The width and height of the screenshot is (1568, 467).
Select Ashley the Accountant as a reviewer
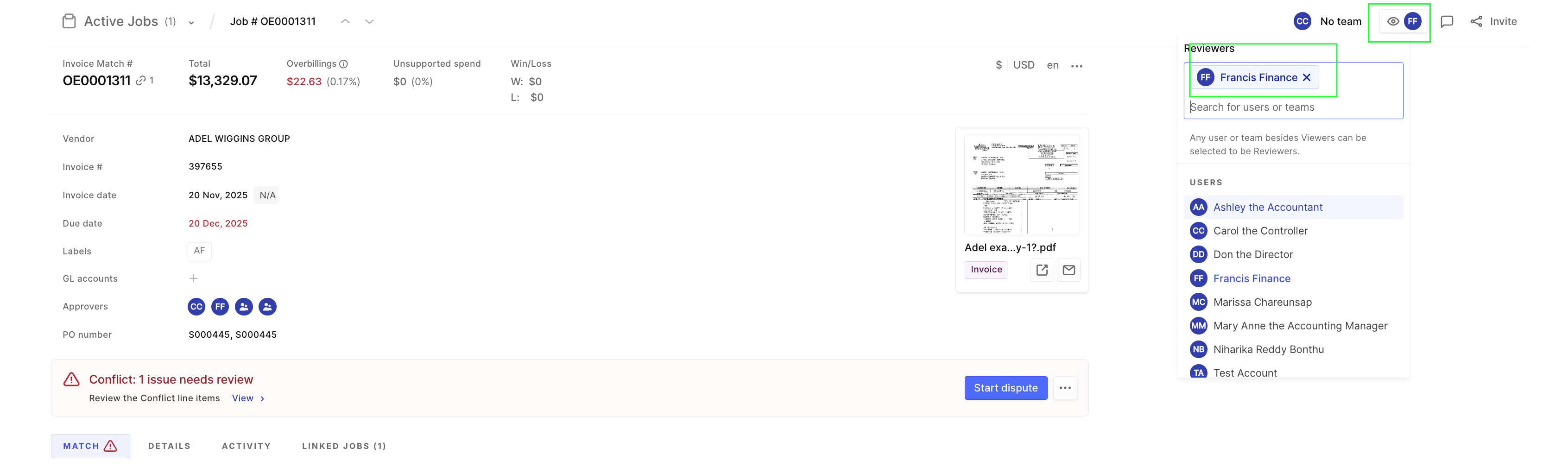(1267, 207)
